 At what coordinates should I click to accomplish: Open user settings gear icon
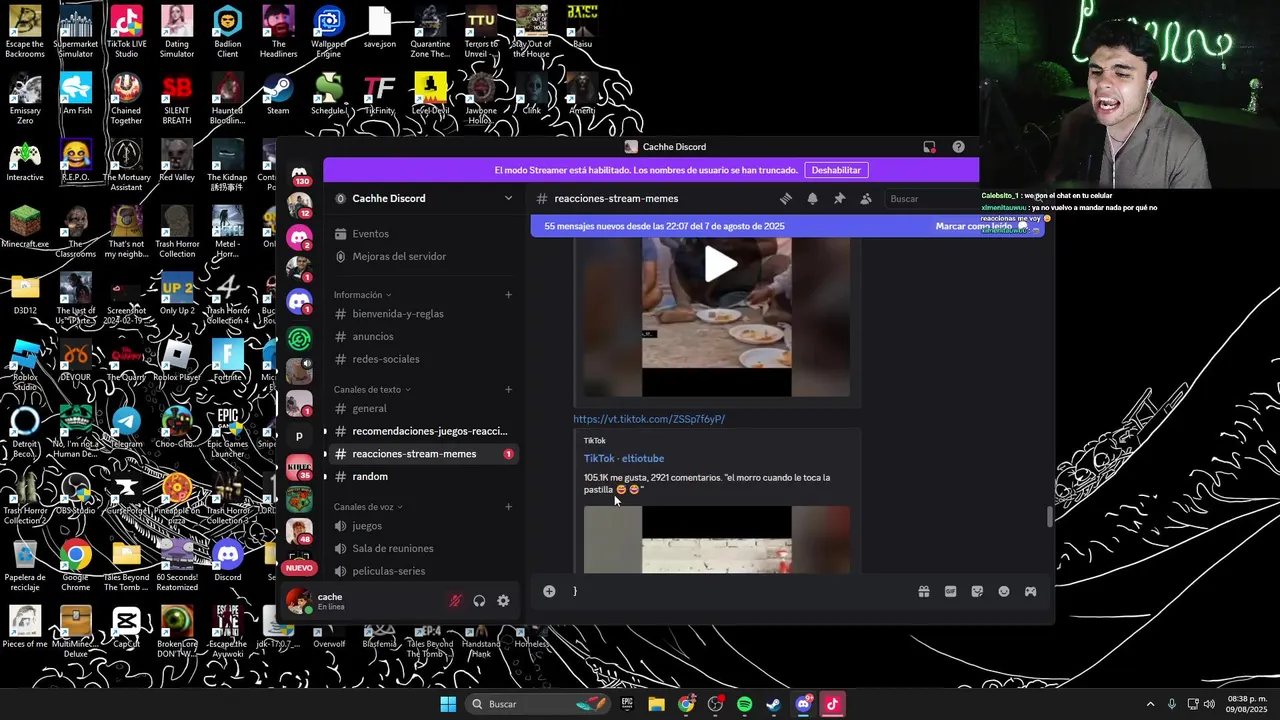(503, 601)
